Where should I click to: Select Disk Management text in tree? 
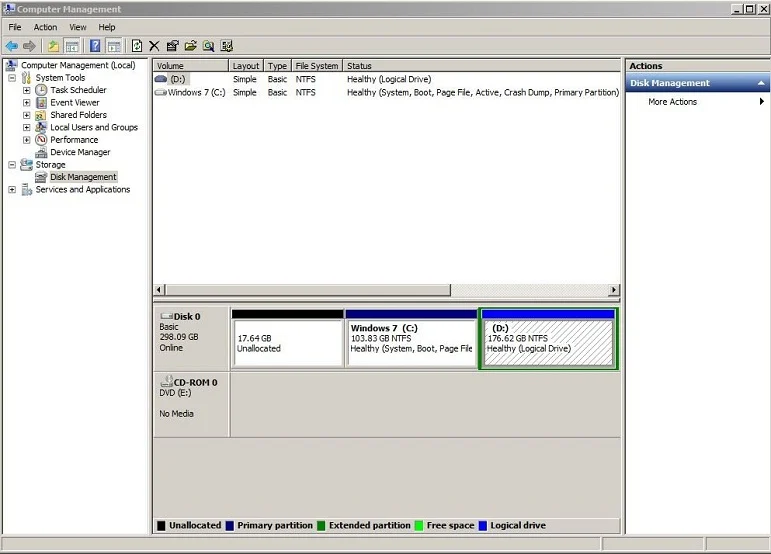point(83,177)
